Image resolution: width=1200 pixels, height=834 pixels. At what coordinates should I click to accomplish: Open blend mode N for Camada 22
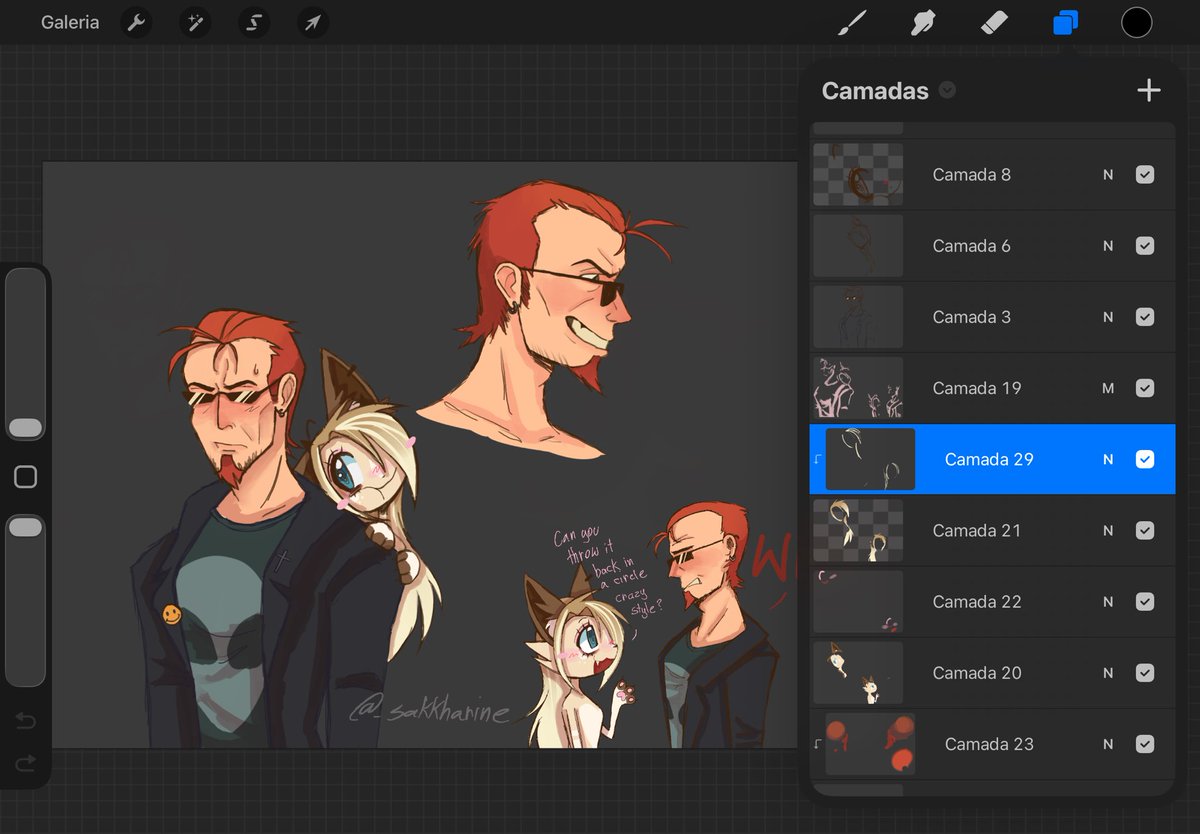point(1108,602)
